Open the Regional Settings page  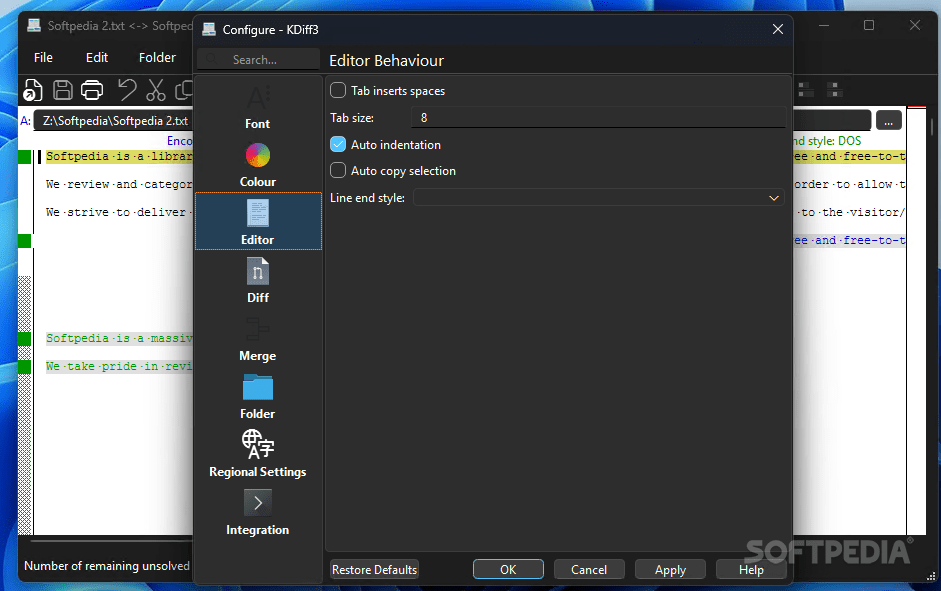pyautogui.click(x=257, y=455)
